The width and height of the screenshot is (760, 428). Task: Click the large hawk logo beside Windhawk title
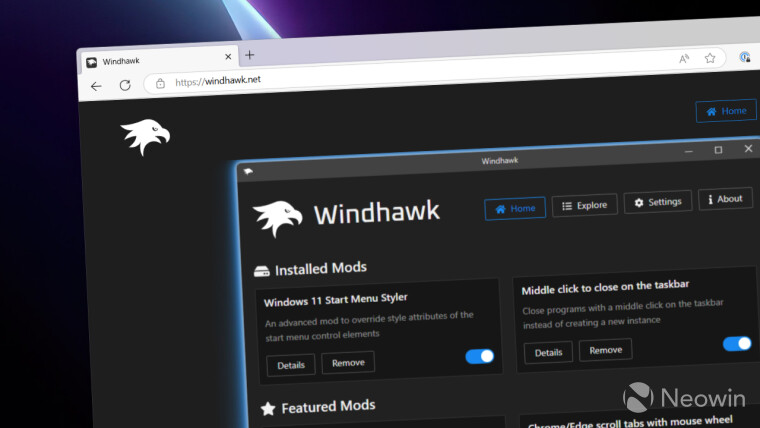click(278, 219)
